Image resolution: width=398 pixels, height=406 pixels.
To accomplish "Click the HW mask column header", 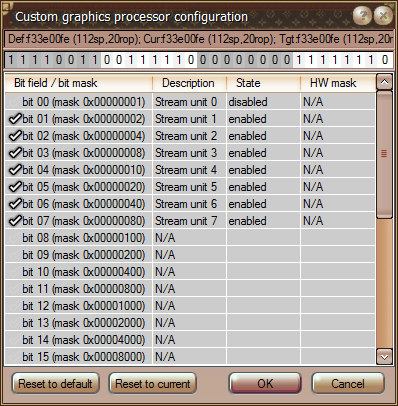I will 338,83.
